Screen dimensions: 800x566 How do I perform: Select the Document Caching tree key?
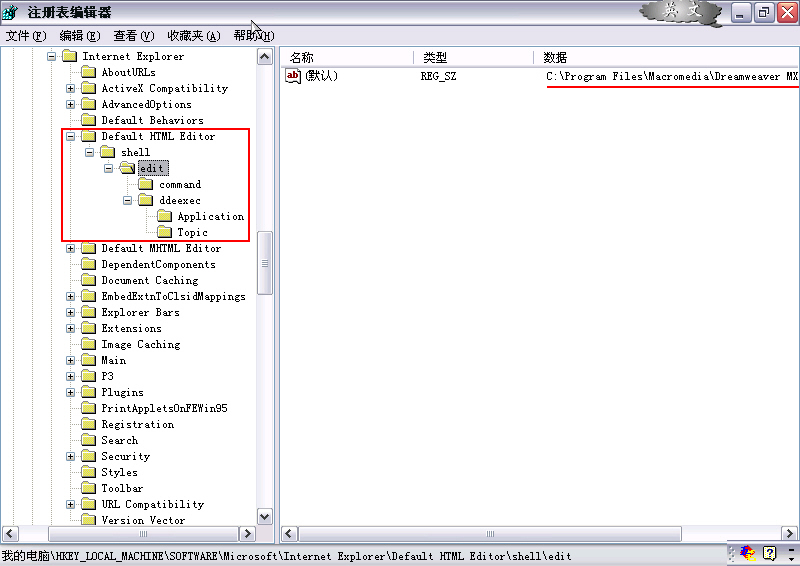149,280
